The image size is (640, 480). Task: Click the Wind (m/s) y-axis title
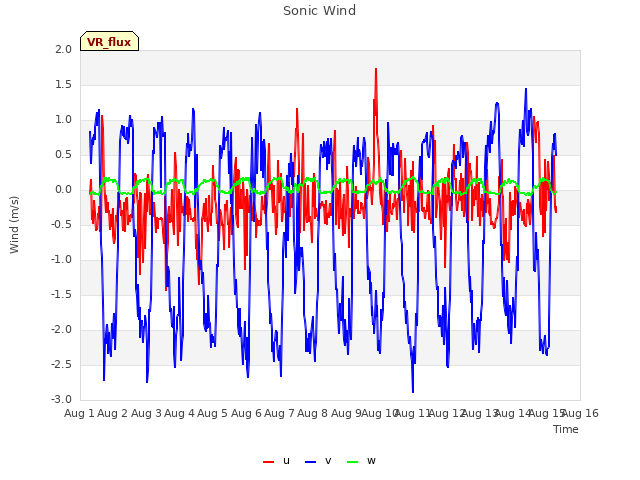pos(14,225)
